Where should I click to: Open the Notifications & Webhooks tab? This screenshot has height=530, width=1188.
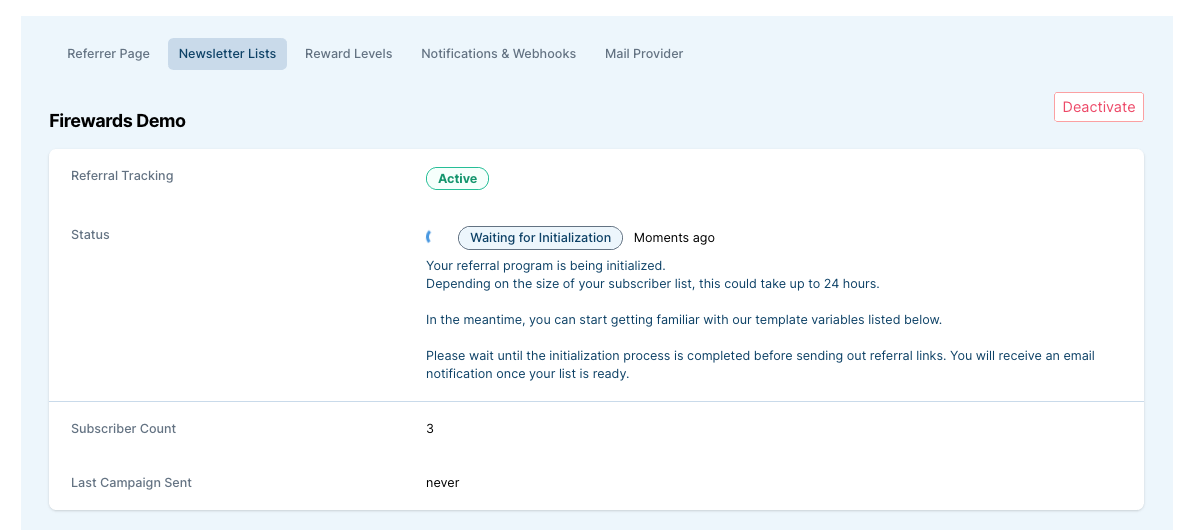(x=499, y=54)
